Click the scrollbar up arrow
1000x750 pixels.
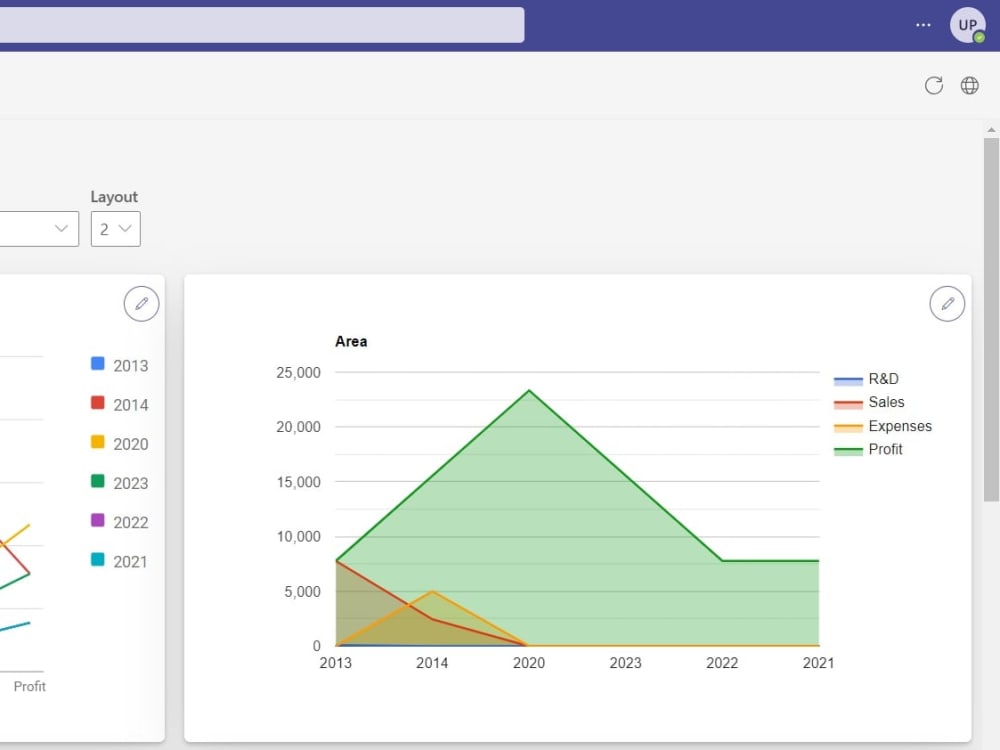pyautogui.click(x=991, y=129)
